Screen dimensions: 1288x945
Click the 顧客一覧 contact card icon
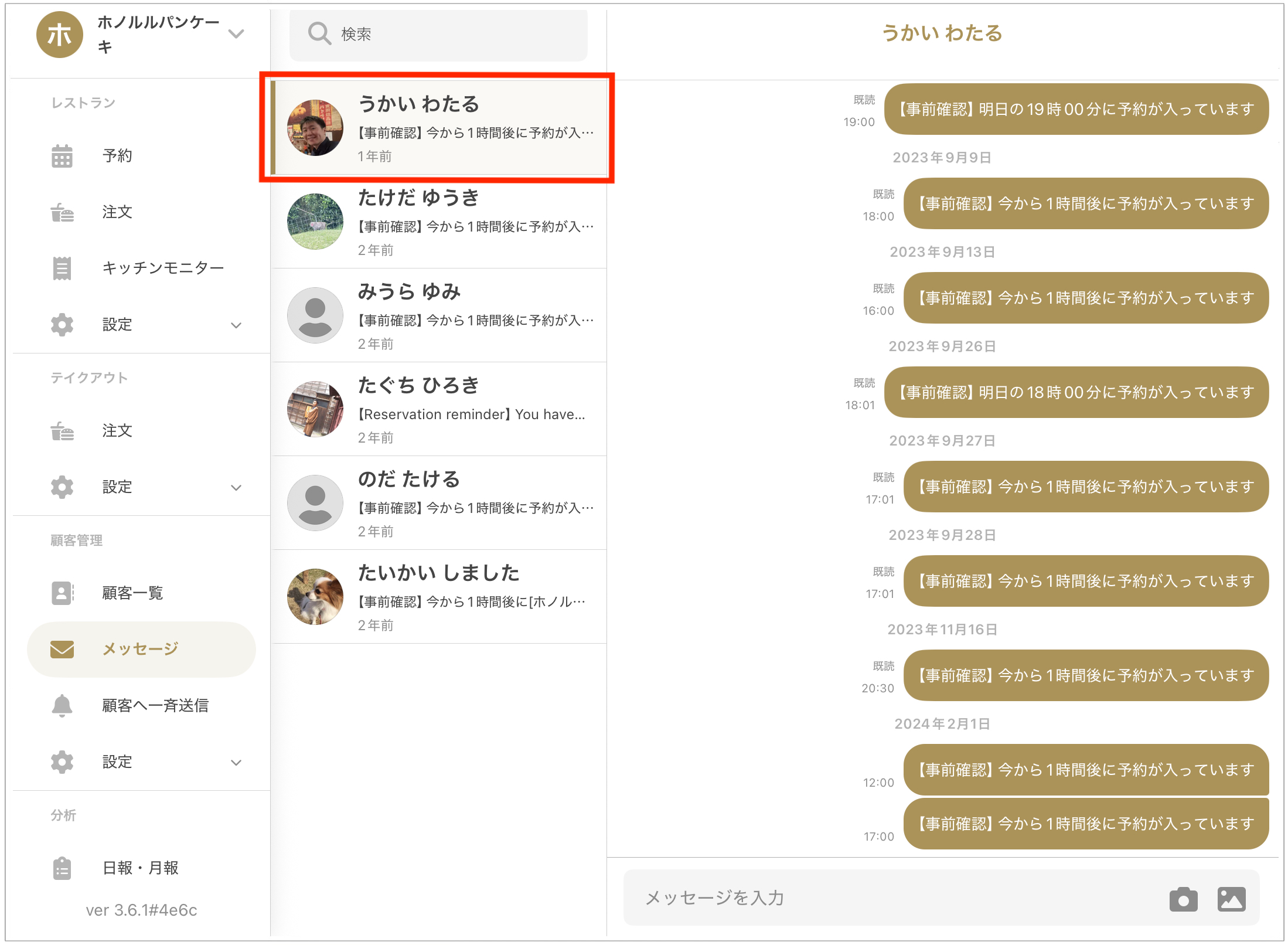coord(62,593)
